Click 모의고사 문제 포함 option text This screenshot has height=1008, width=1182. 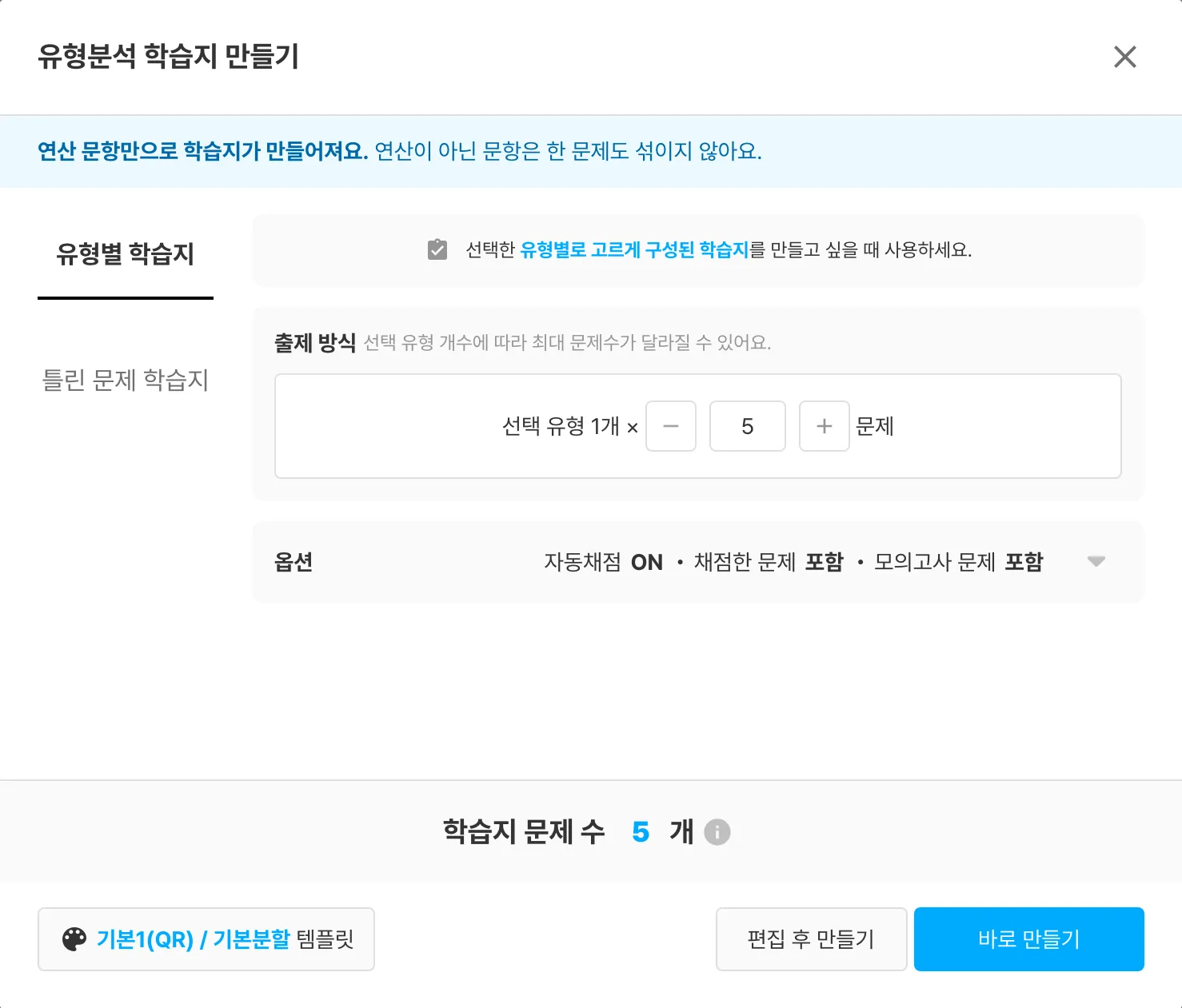pos(959,562)
